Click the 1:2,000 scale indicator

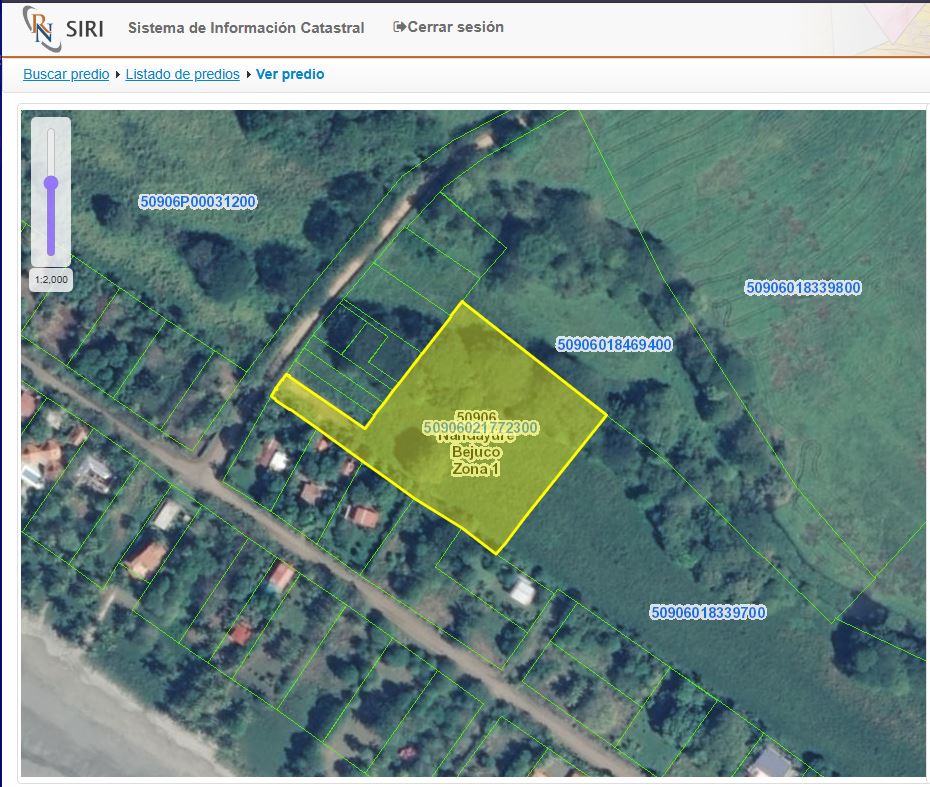click(x=51, y=280)
